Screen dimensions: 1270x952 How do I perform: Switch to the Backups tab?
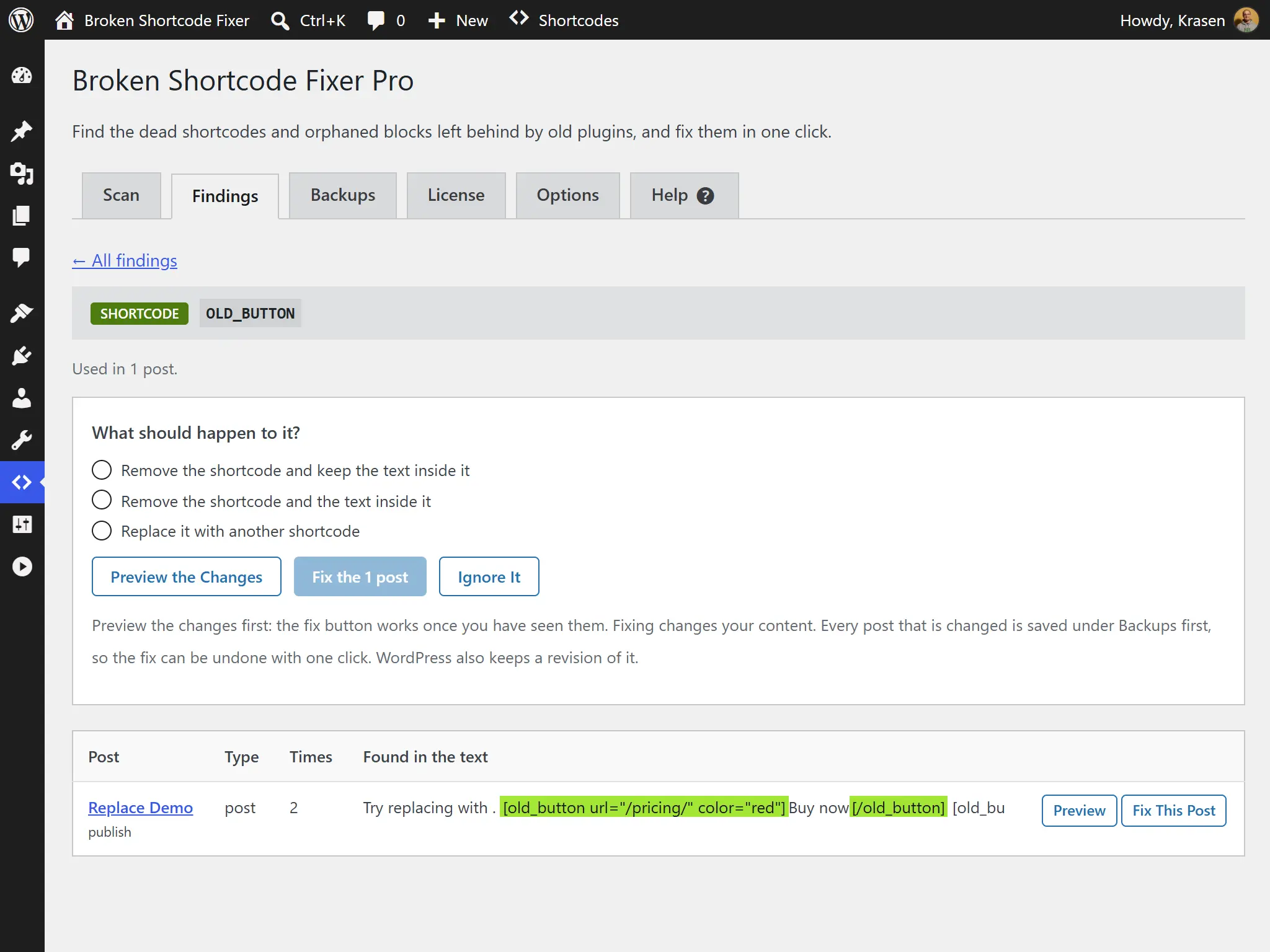click(343, 195)
